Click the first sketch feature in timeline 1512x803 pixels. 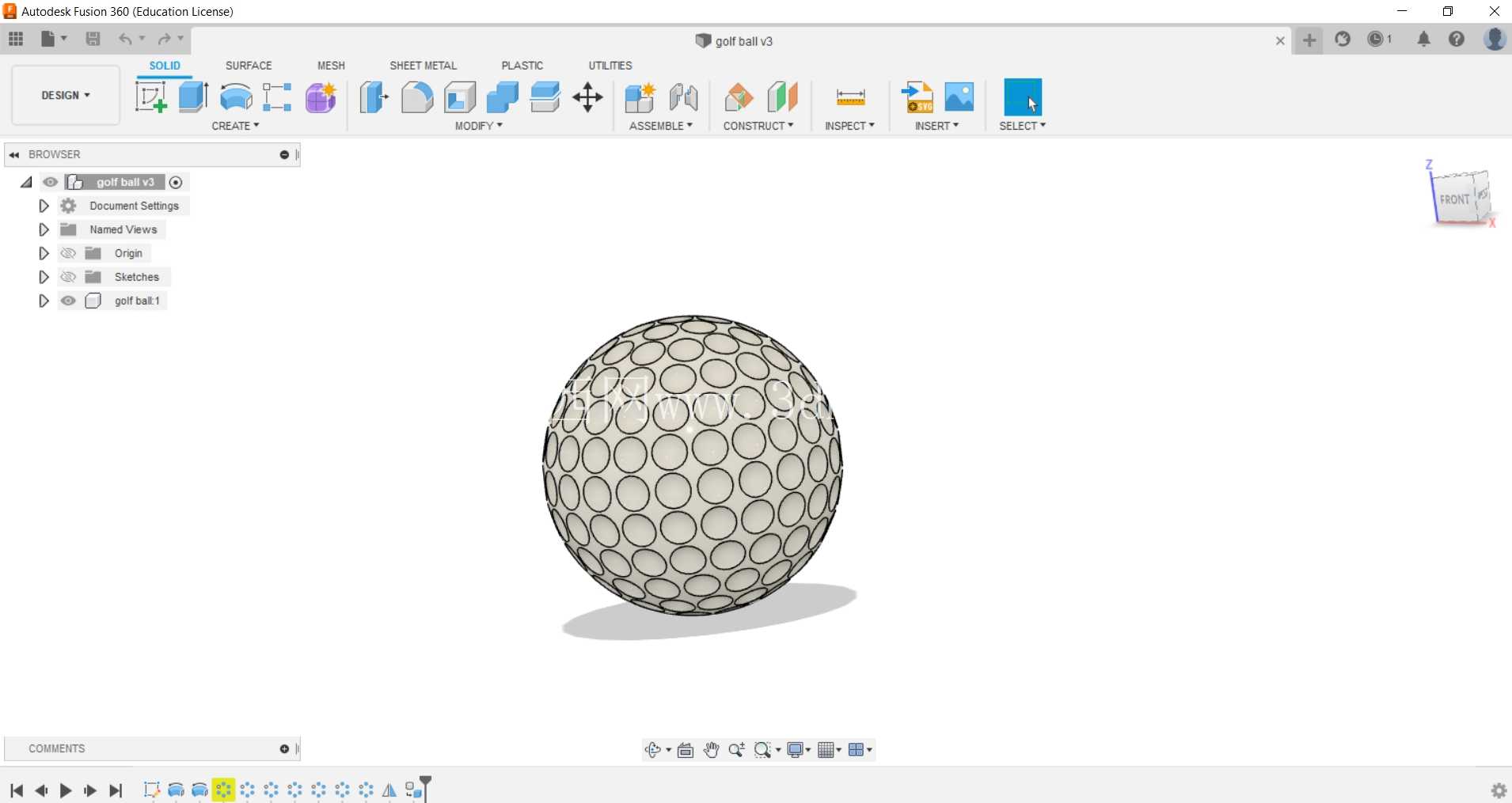coord(152,790)
